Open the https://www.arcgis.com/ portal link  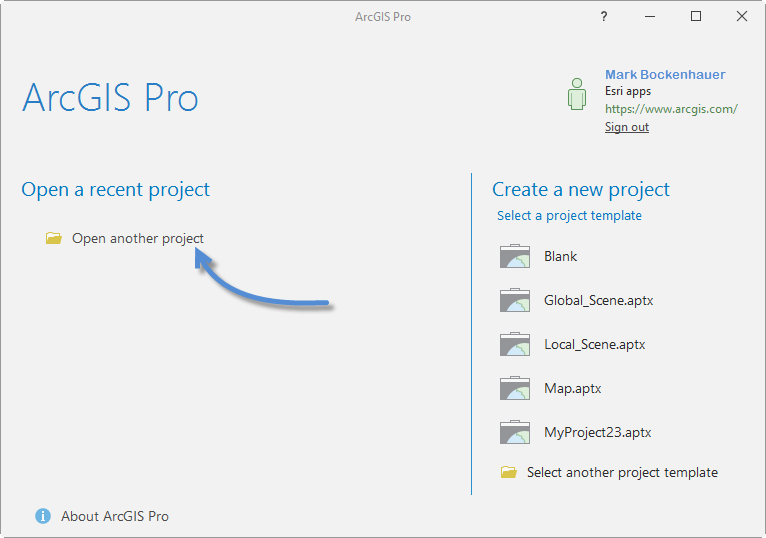[671, 108]
